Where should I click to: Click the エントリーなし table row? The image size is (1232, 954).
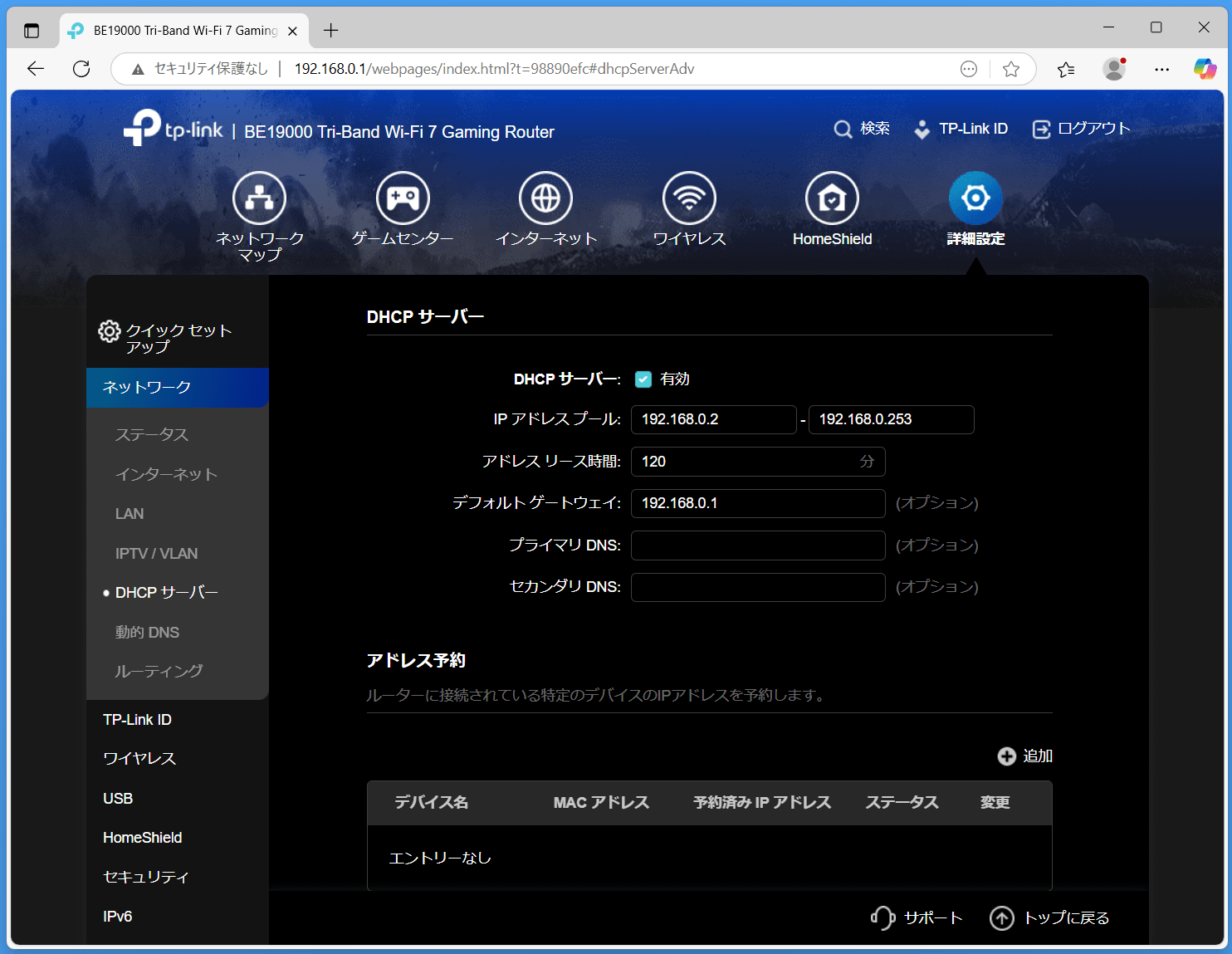pyautogui.click(x=710, y=858)
